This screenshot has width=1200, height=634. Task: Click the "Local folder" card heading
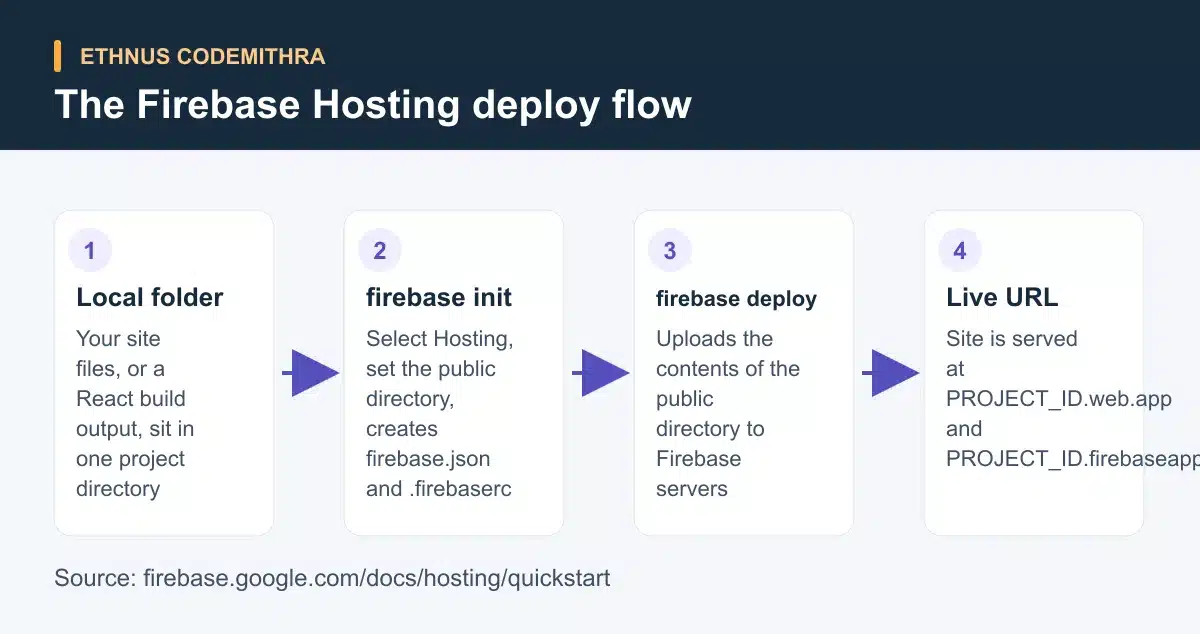click(x=150, y=297)
